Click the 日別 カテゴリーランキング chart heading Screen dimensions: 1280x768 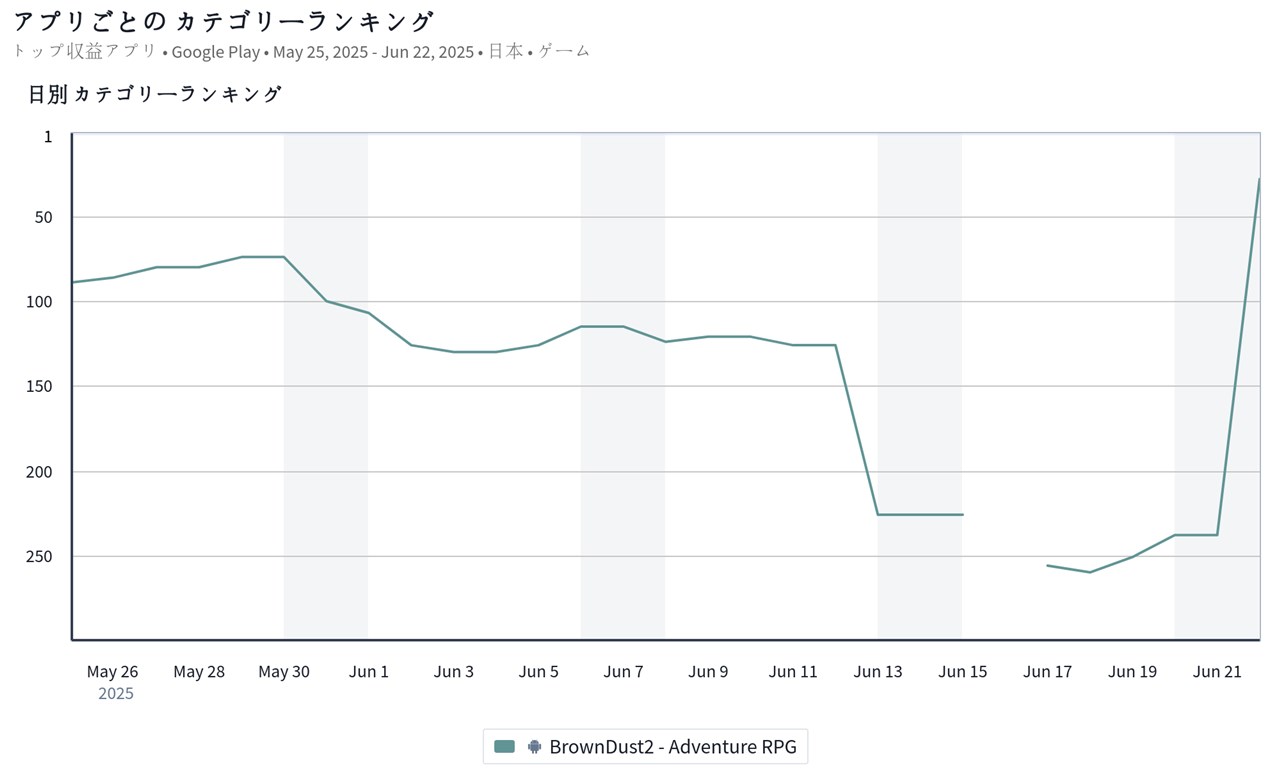click(x=155, y=95)
